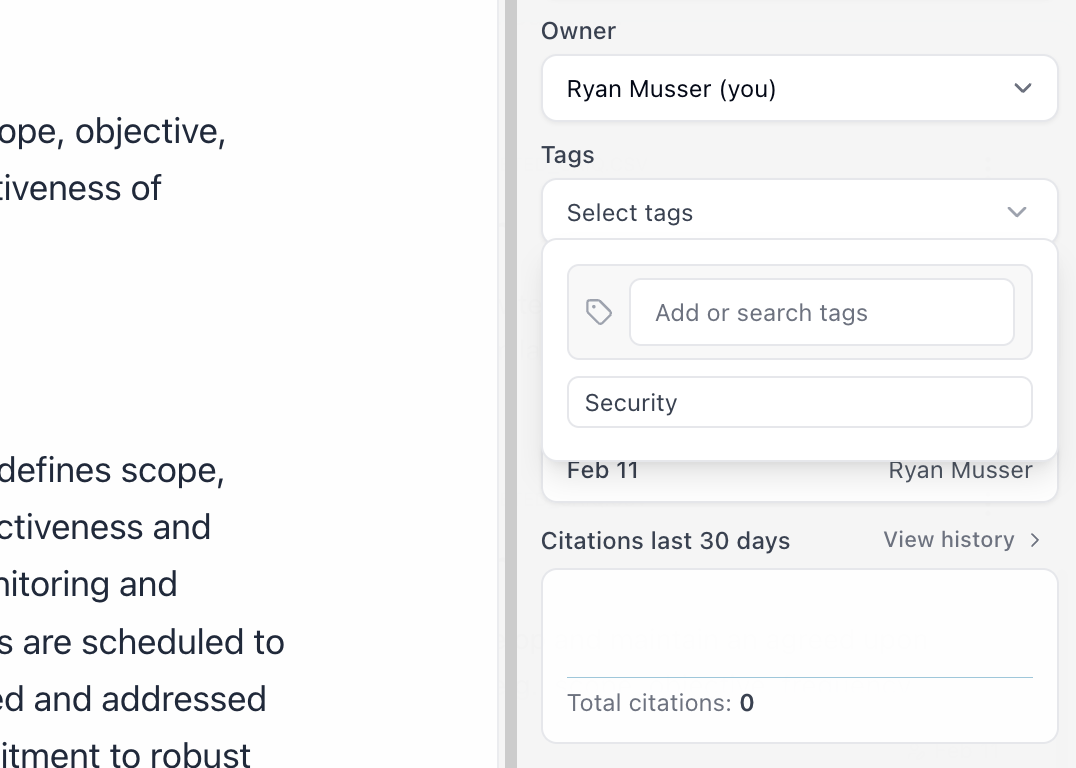The width and height of the screenshot is (1076, 768).
Task: Click the Security tag text label
Action: (631, 402)
